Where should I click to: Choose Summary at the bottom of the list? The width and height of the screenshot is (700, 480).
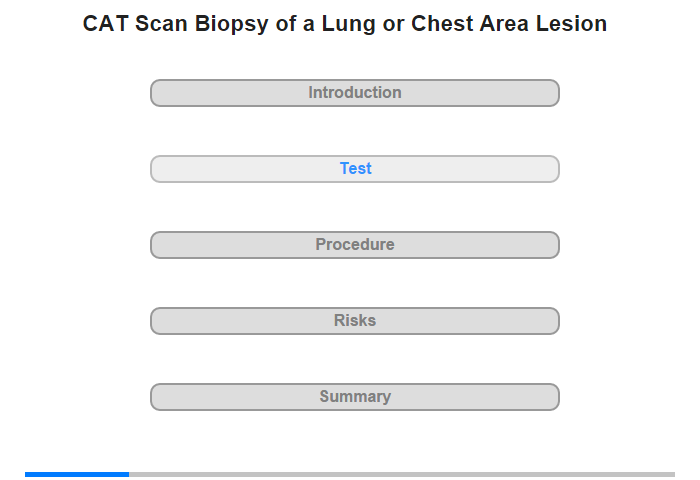point(354,397)
